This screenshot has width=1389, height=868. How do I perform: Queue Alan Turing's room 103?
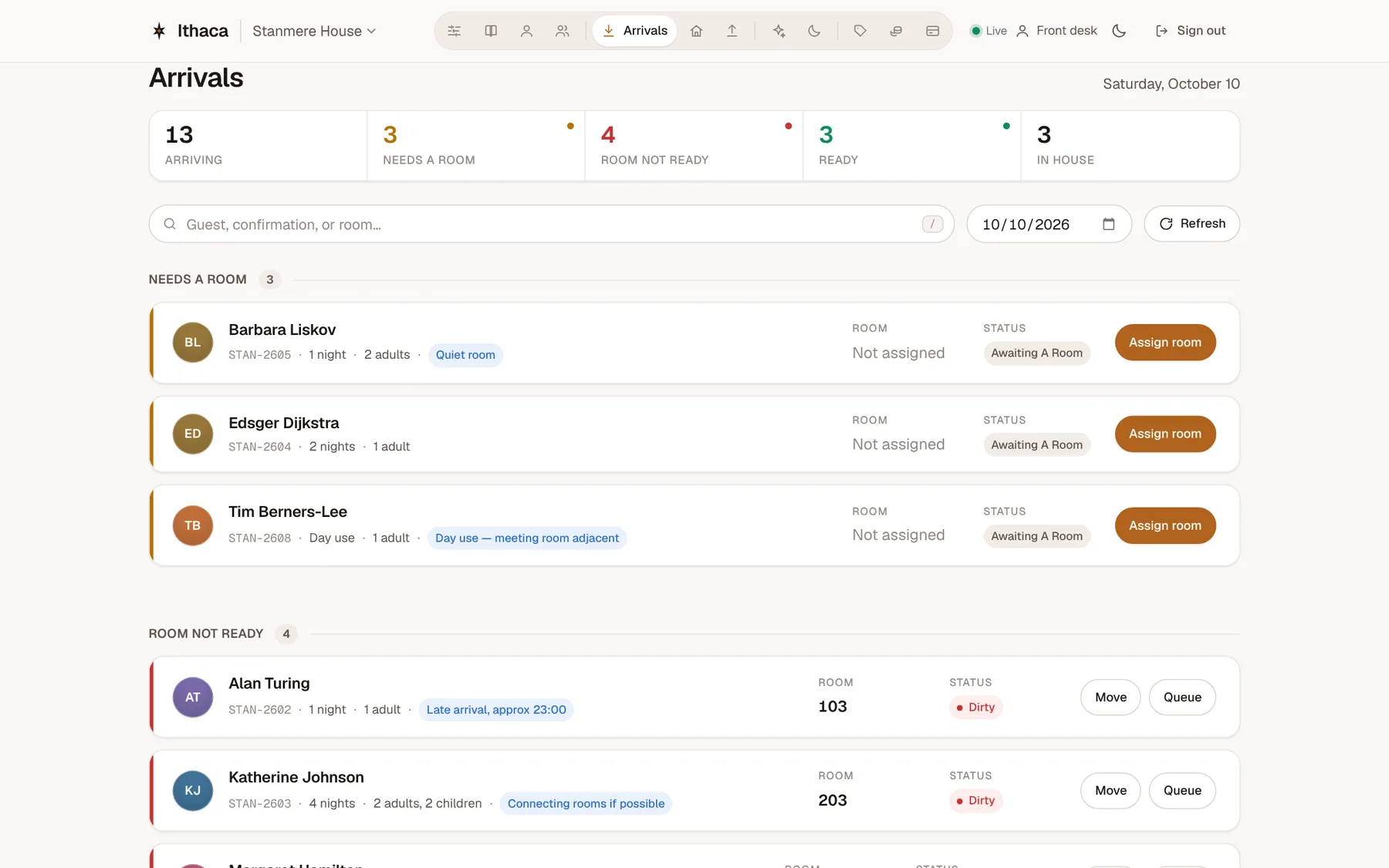[1182, 697]
